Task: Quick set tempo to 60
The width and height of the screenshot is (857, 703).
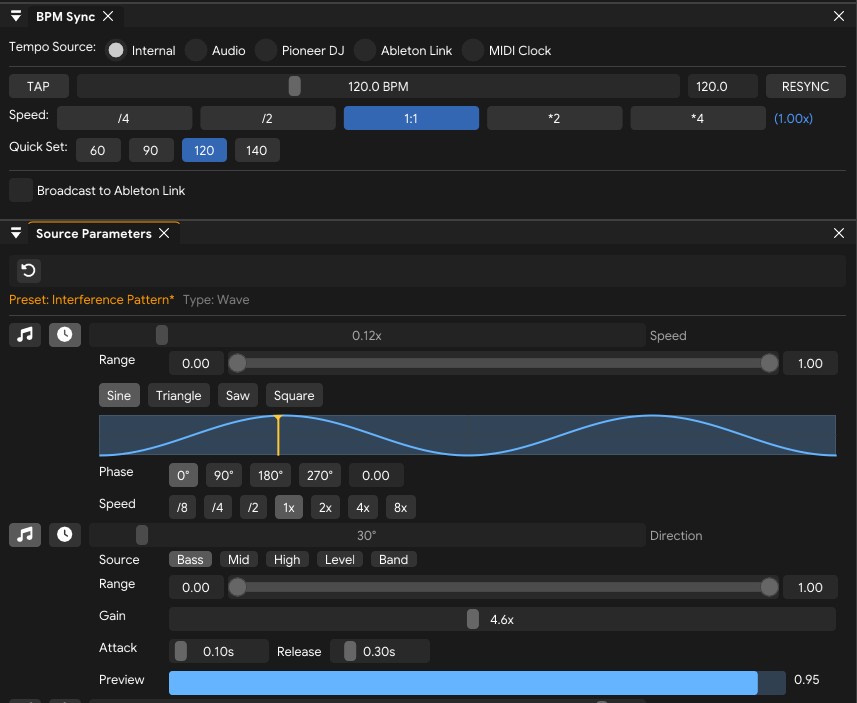Action: [x=98, y=150]
